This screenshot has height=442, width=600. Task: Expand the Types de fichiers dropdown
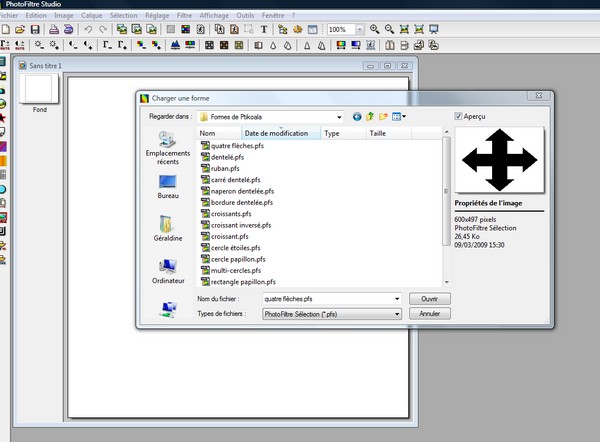[397, 314]
